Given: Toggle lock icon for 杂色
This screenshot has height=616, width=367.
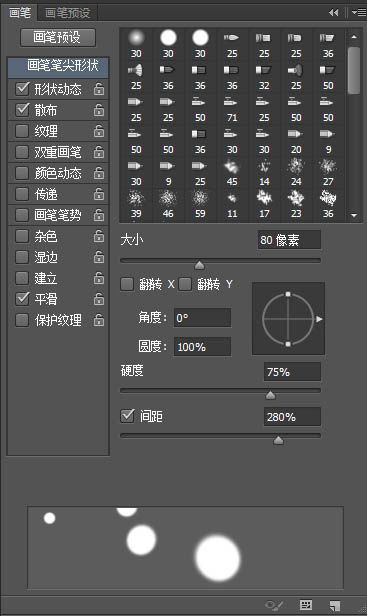Looking at the screenshot, I should coord(99,236).
